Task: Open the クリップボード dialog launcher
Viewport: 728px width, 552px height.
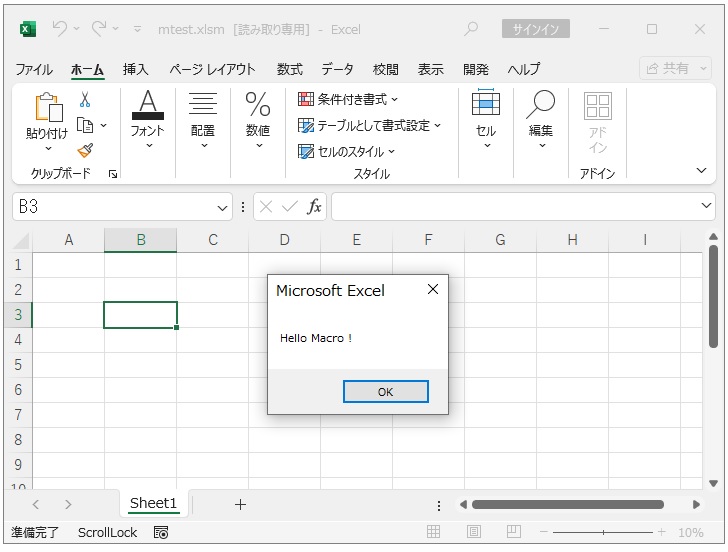Action: point(112,174)
